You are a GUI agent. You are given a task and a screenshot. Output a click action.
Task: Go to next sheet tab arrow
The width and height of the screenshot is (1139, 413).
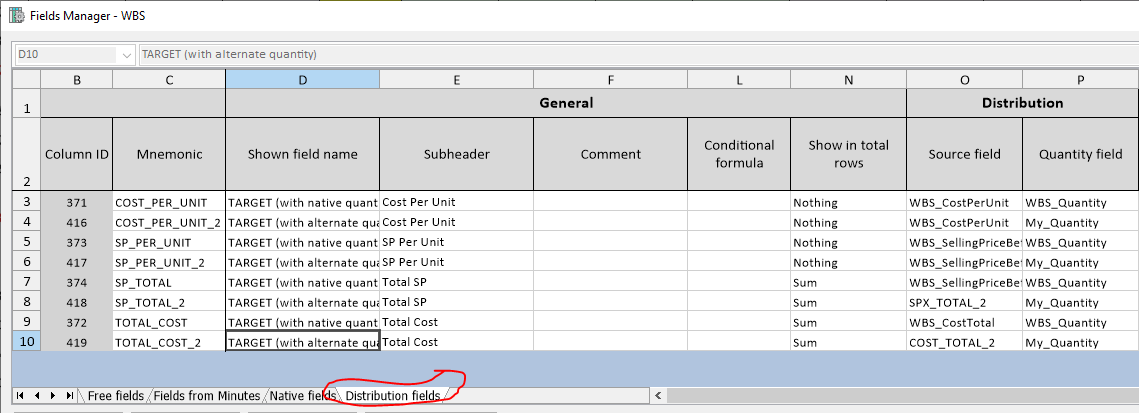click(52, 396)
